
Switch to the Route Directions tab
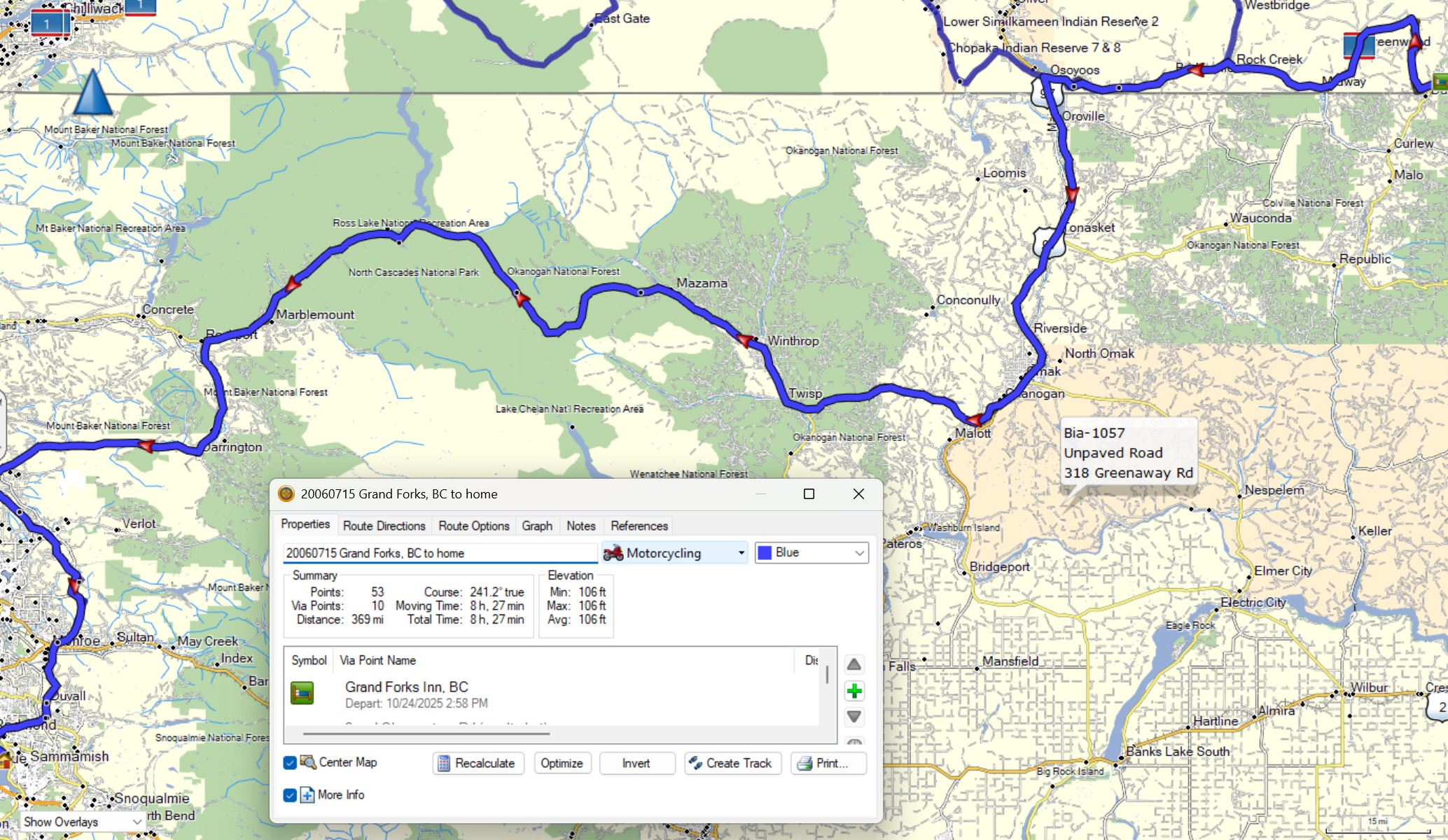pyautogui.click(x=384, y=526)
